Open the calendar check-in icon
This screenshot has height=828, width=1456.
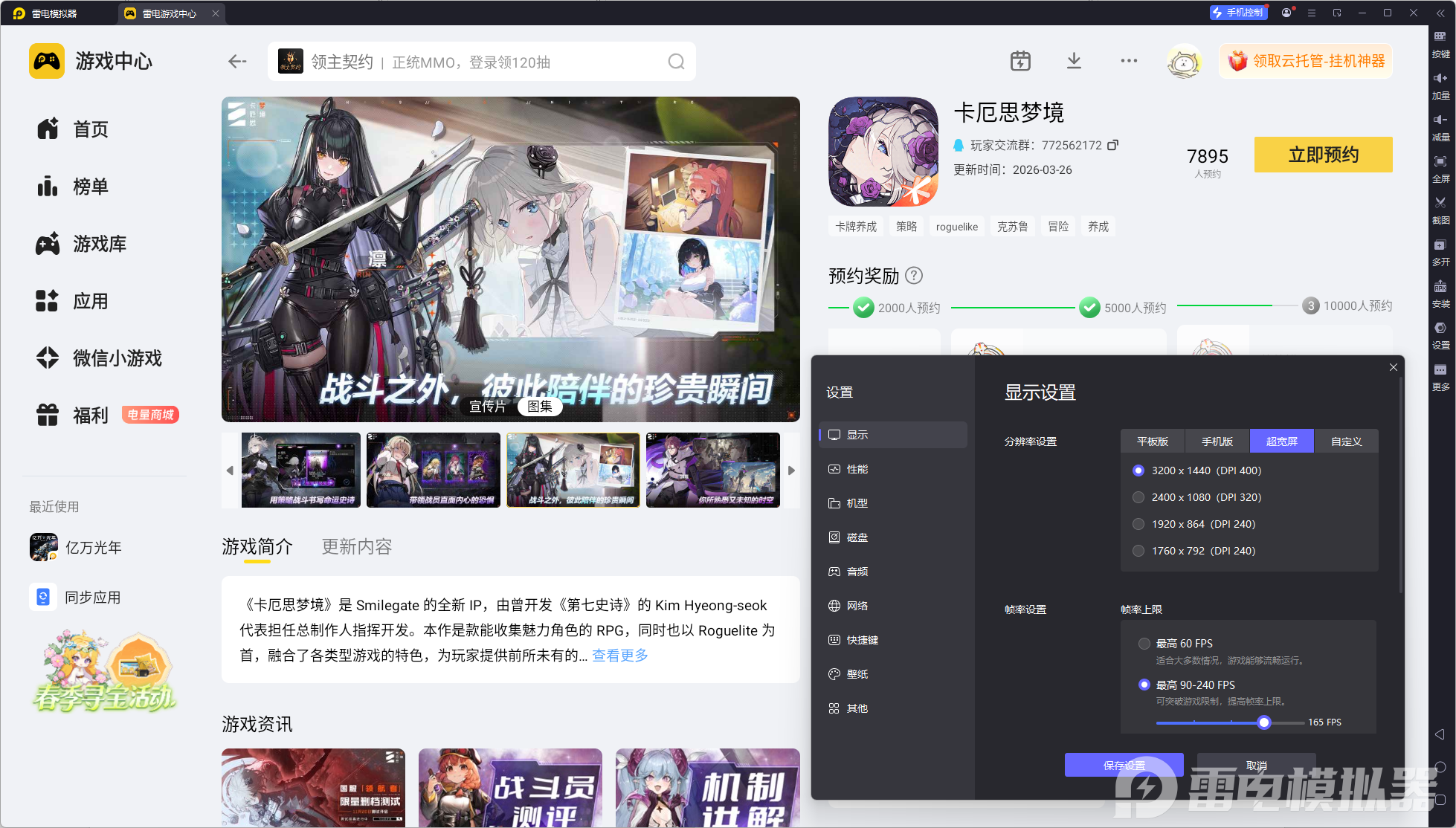pyautogui.click(x=1020, y=61)
